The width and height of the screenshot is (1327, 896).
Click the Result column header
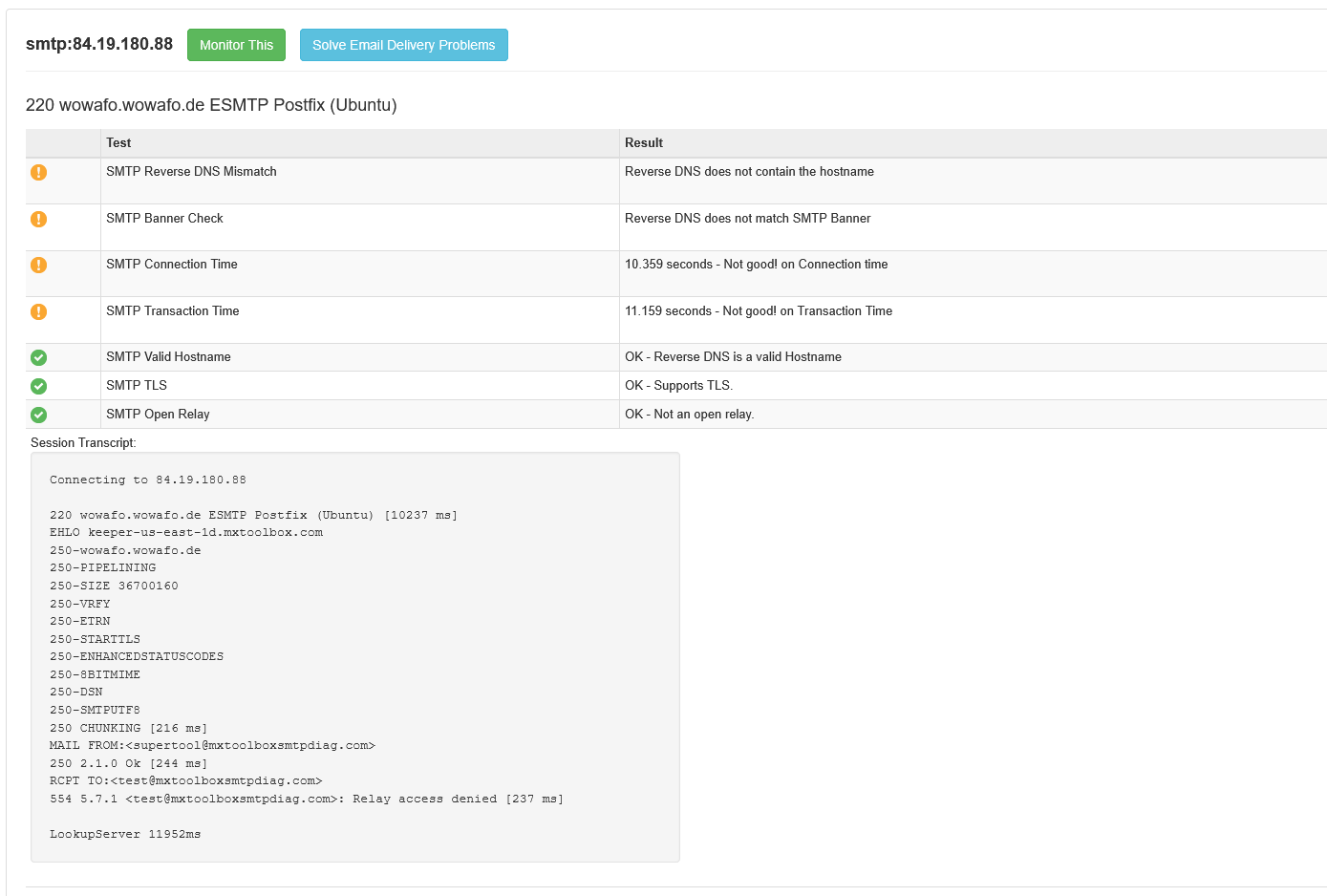[643, 143]
